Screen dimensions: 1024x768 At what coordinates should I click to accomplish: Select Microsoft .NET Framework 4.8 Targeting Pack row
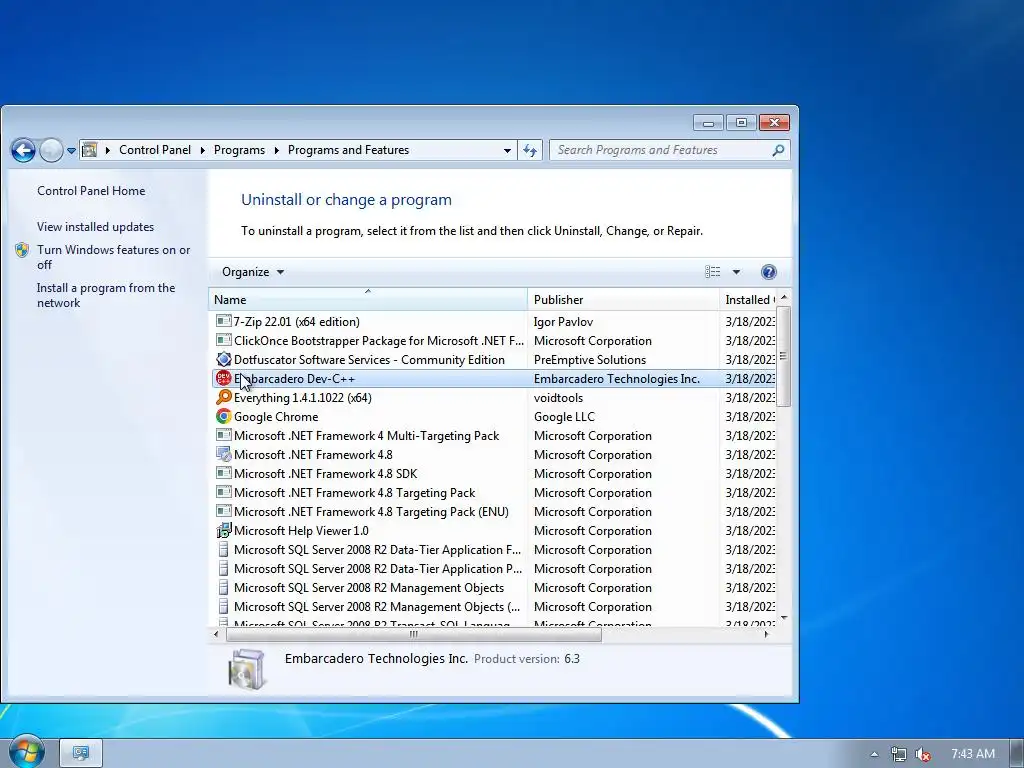click(x=494, y=492)
